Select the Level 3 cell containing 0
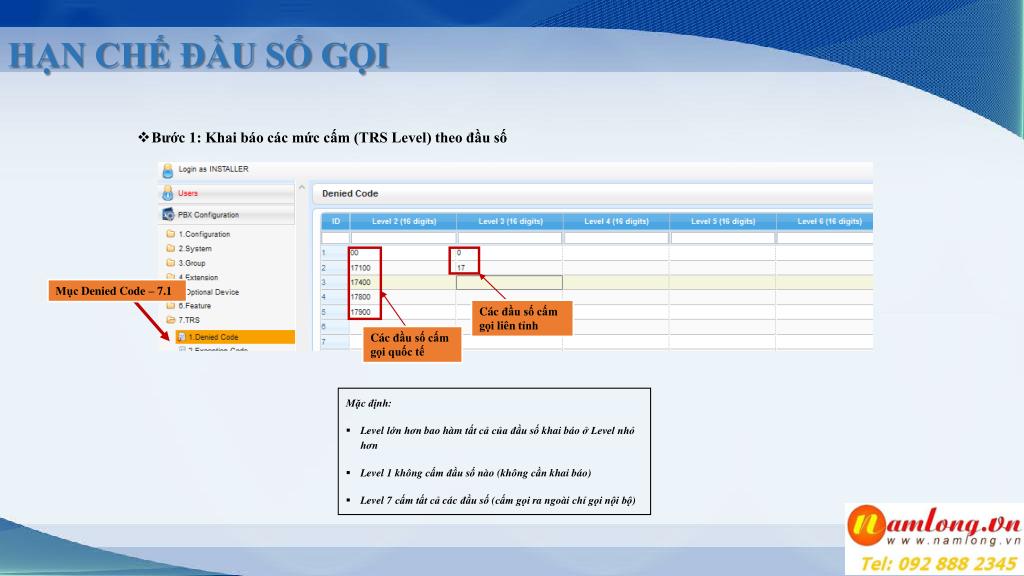1024x576 pixels. pyautogui.click(x=509, y=253)
